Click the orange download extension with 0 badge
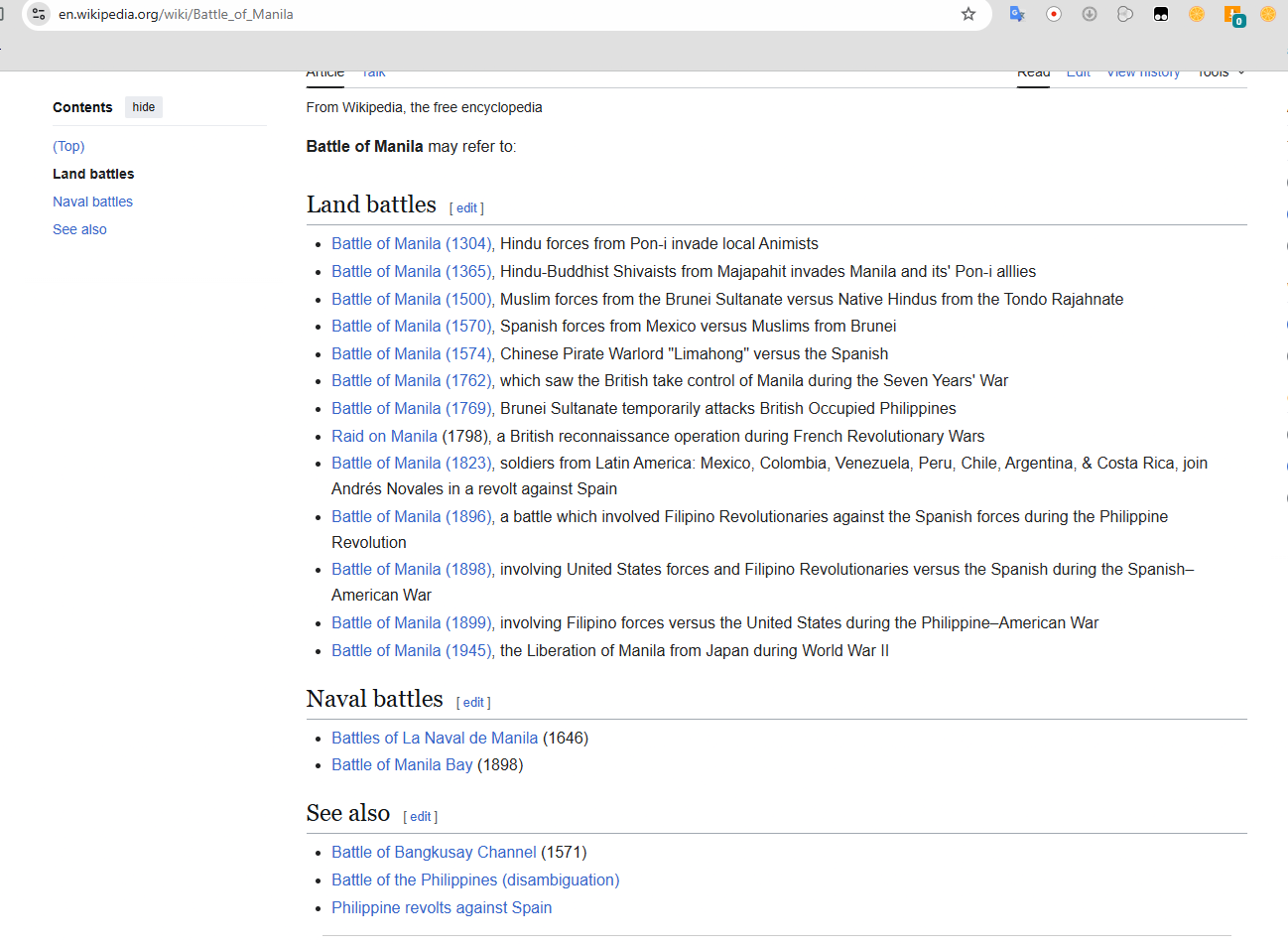 pos(1232,15)
